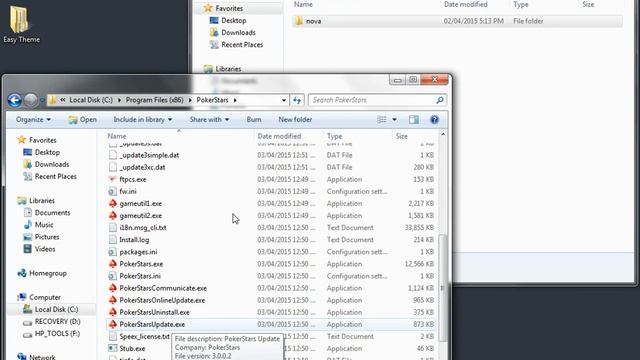Open address bar history dropdown arrow

284,100
